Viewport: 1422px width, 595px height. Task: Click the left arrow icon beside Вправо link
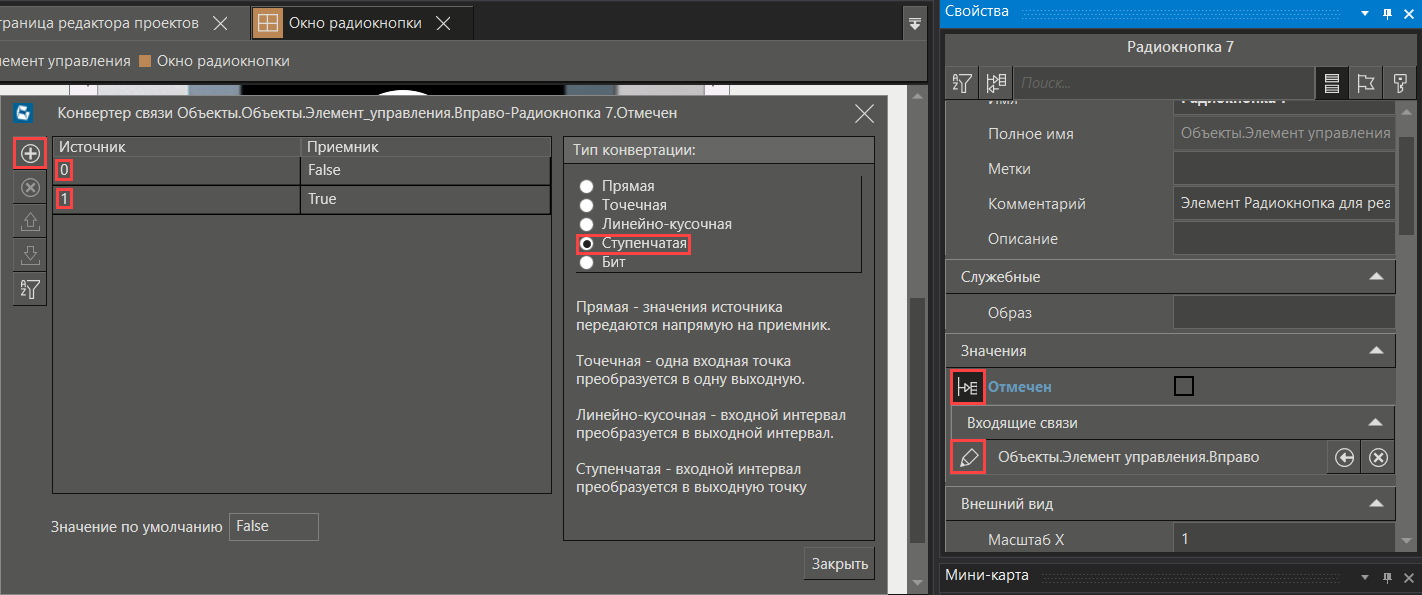[x=1345, y=457]
